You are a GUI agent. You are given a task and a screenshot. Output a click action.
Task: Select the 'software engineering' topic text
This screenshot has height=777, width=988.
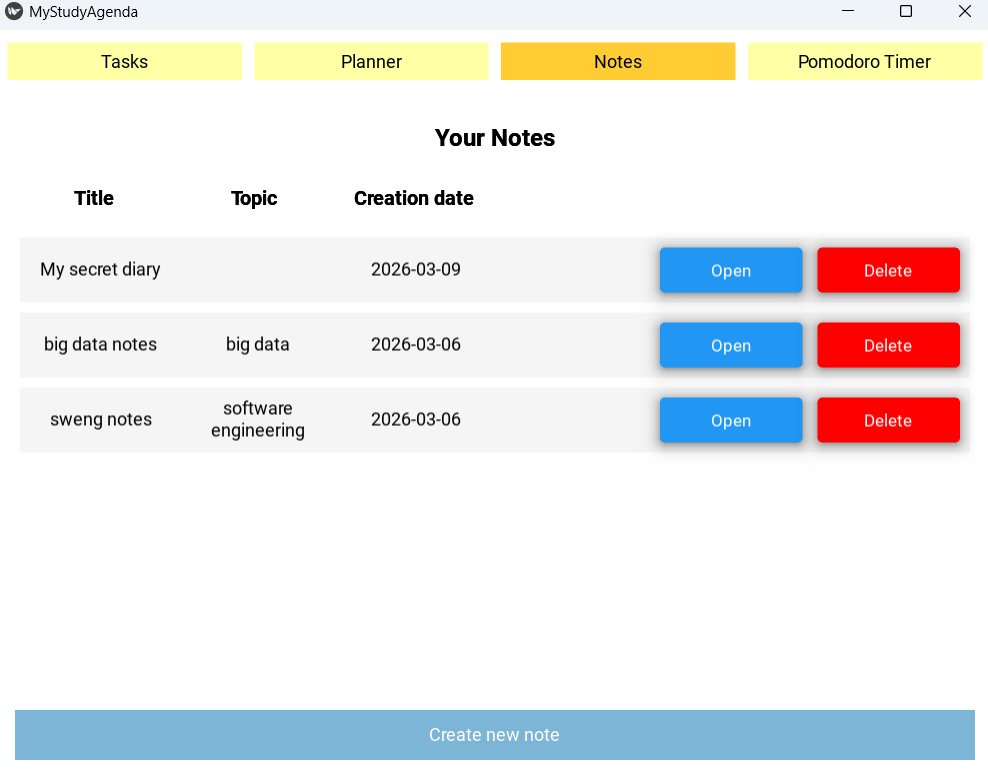pos(258,420)
